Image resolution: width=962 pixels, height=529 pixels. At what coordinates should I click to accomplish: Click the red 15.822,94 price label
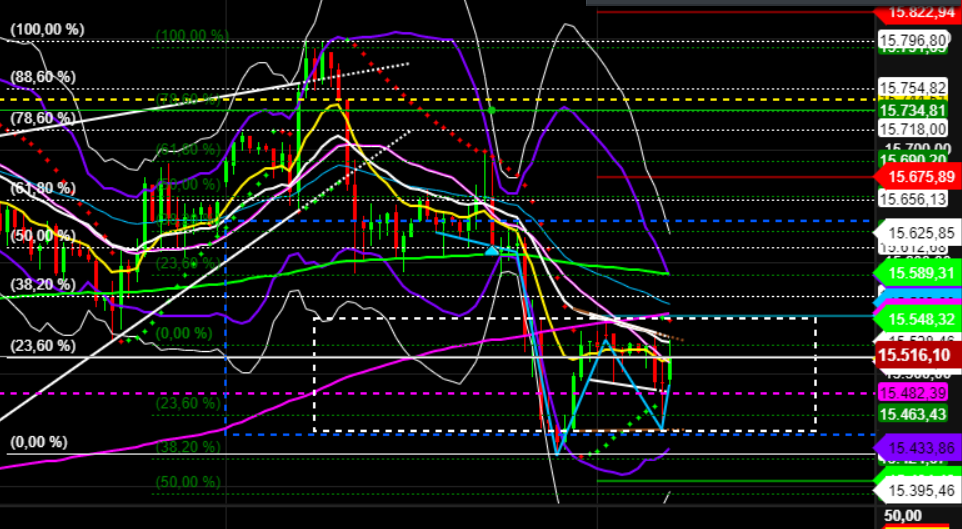tap(918, 12)
